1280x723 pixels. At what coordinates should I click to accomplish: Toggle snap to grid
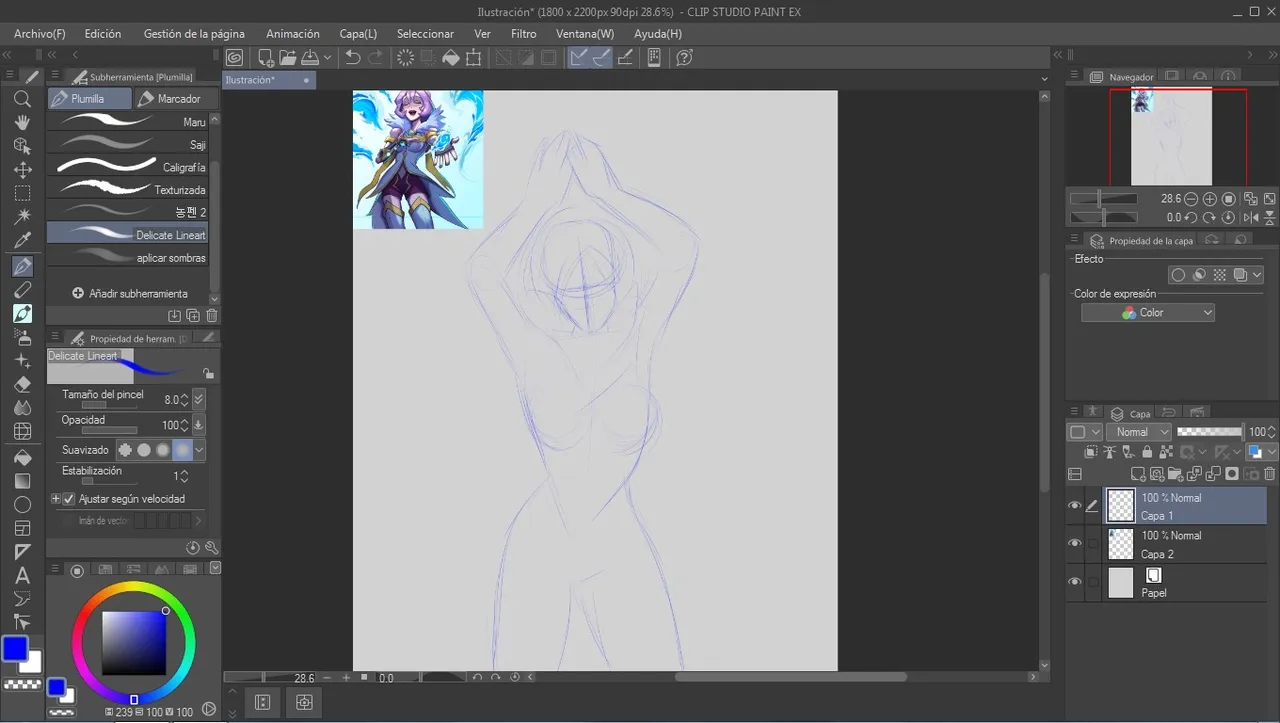626,58
